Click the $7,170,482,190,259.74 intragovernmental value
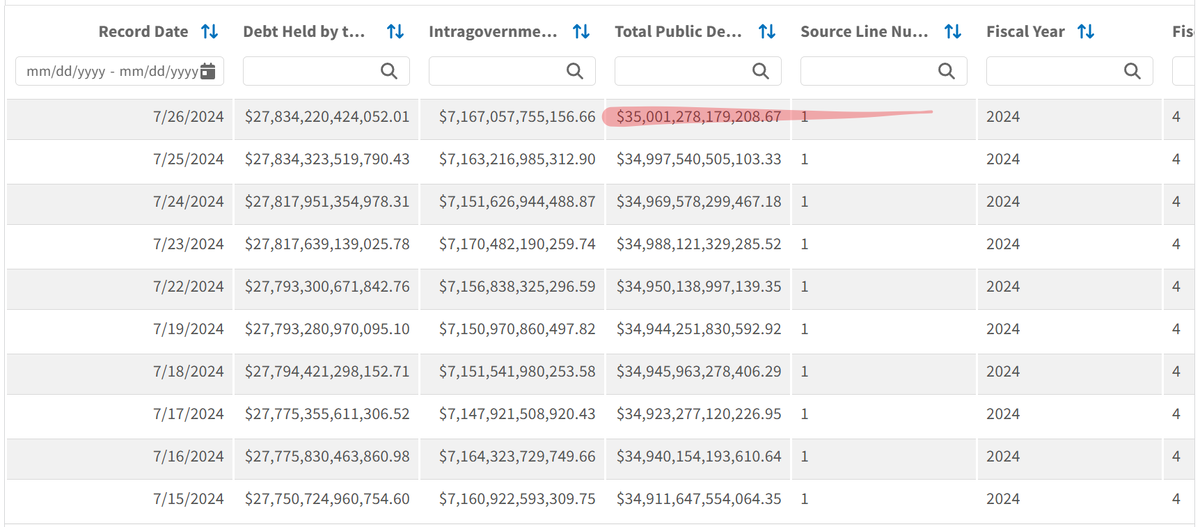Viewport: 1200px width, 527px height. coord(518,244)
